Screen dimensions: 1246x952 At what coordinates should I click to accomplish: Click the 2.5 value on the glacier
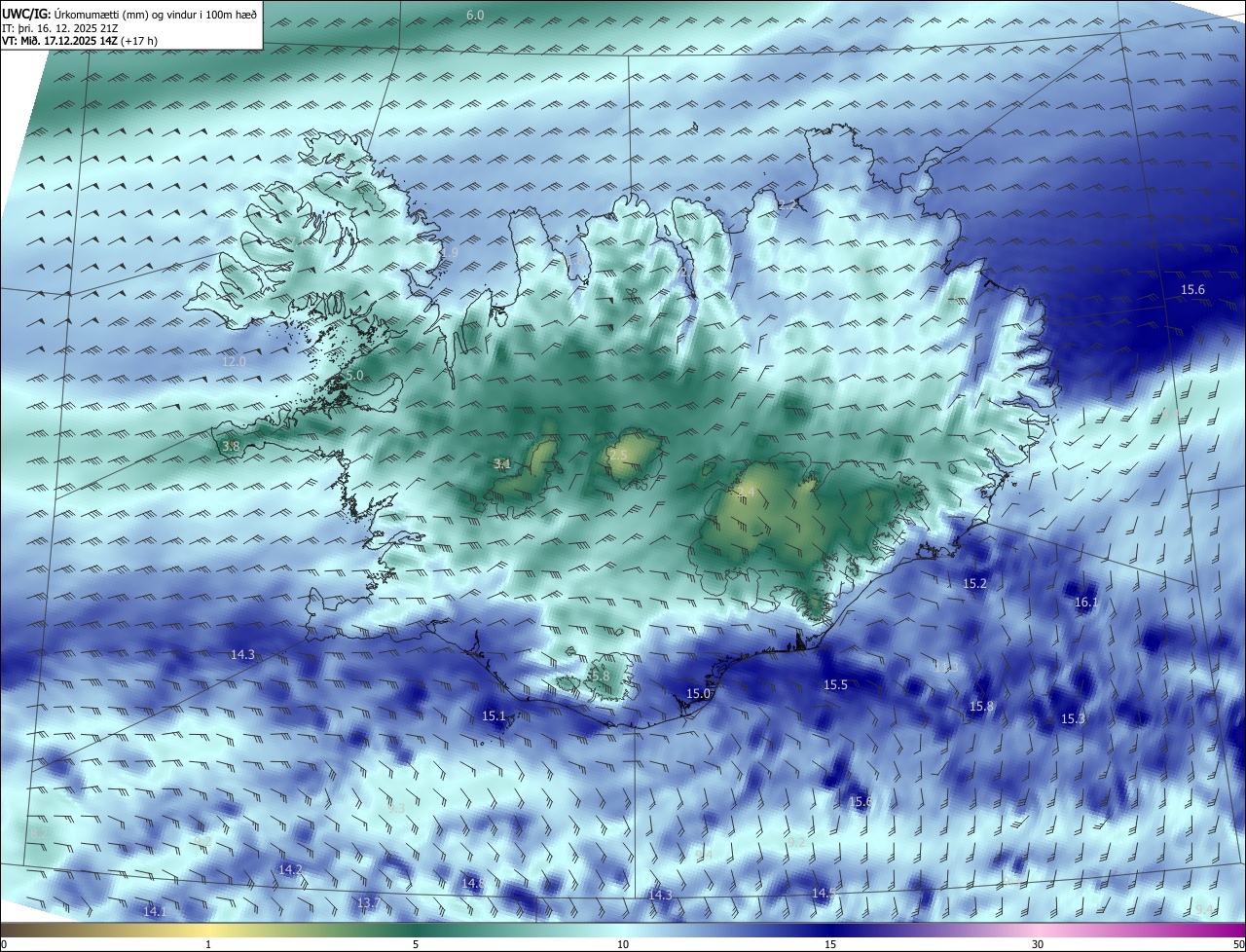[x=618, y=455]
